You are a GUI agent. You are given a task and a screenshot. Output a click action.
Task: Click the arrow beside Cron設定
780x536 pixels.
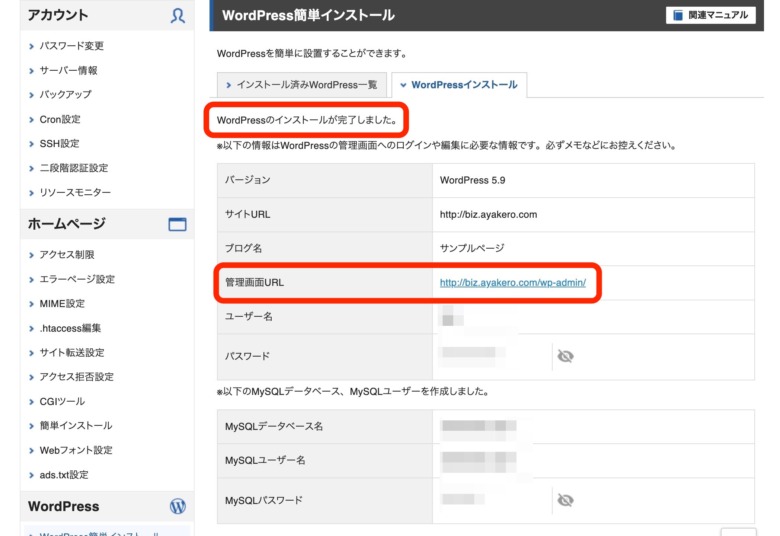[31, 120]
